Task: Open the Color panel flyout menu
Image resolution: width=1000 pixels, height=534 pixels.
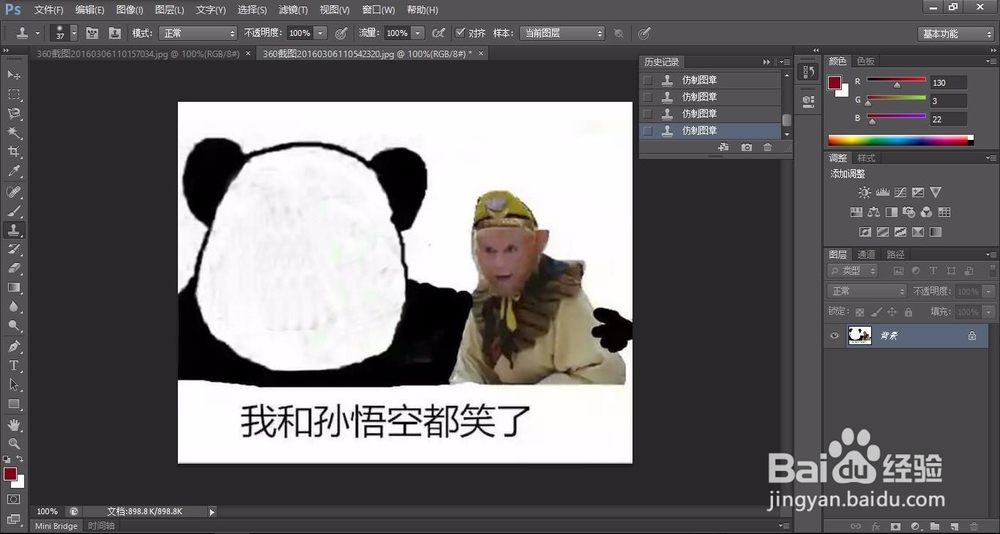Action: (x=991, y=61)
